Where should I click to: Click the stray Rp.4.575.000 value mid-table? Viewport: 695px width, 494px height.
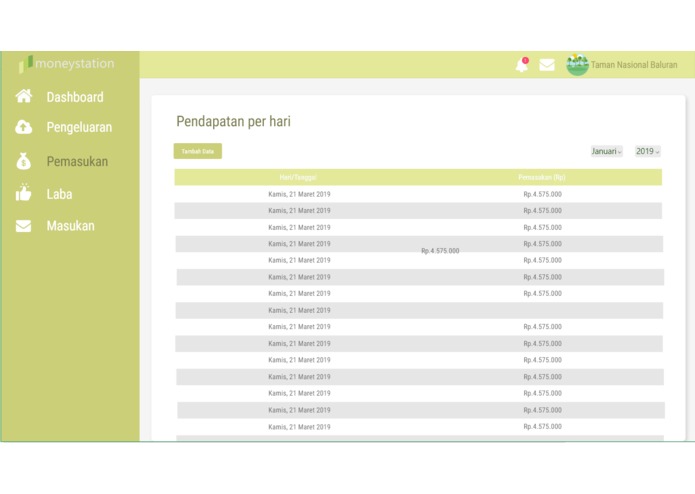[x=440, y=251]
